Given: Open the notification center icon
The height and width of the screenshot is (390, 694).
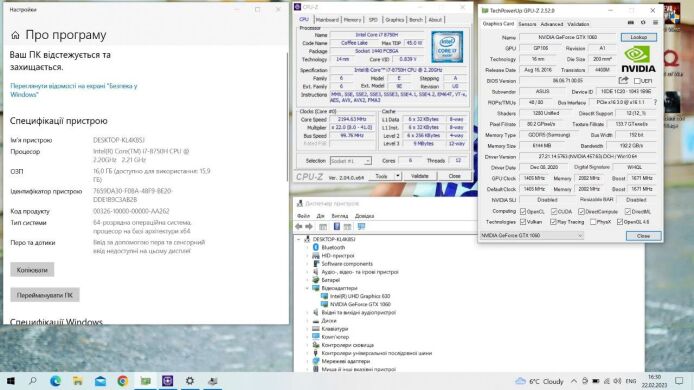Looking at the screenshot, I should click(x=679, y=381).
